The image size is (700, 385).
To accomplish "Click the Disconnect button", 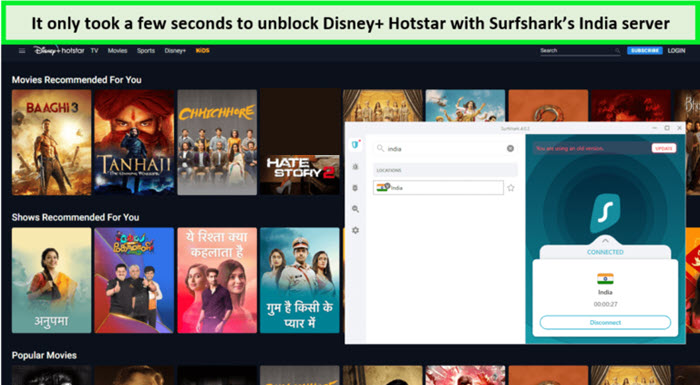I will click(605, 322).
